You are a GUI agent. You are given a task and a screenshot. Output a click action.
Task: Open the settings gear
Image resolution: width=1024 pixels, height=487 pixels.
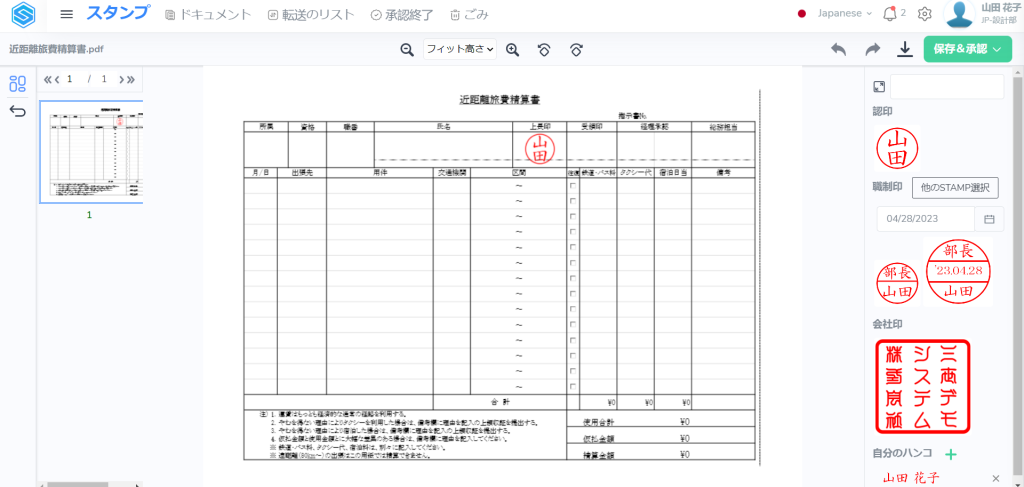925,14
